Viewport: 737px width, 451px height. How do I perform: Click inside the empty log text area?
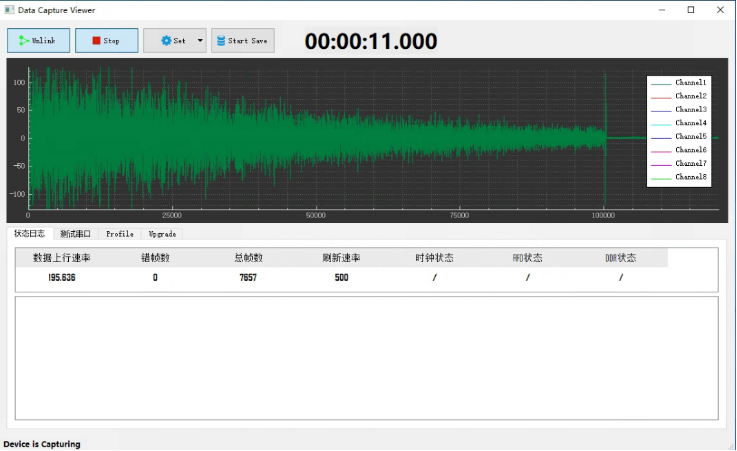click(366, 358)
